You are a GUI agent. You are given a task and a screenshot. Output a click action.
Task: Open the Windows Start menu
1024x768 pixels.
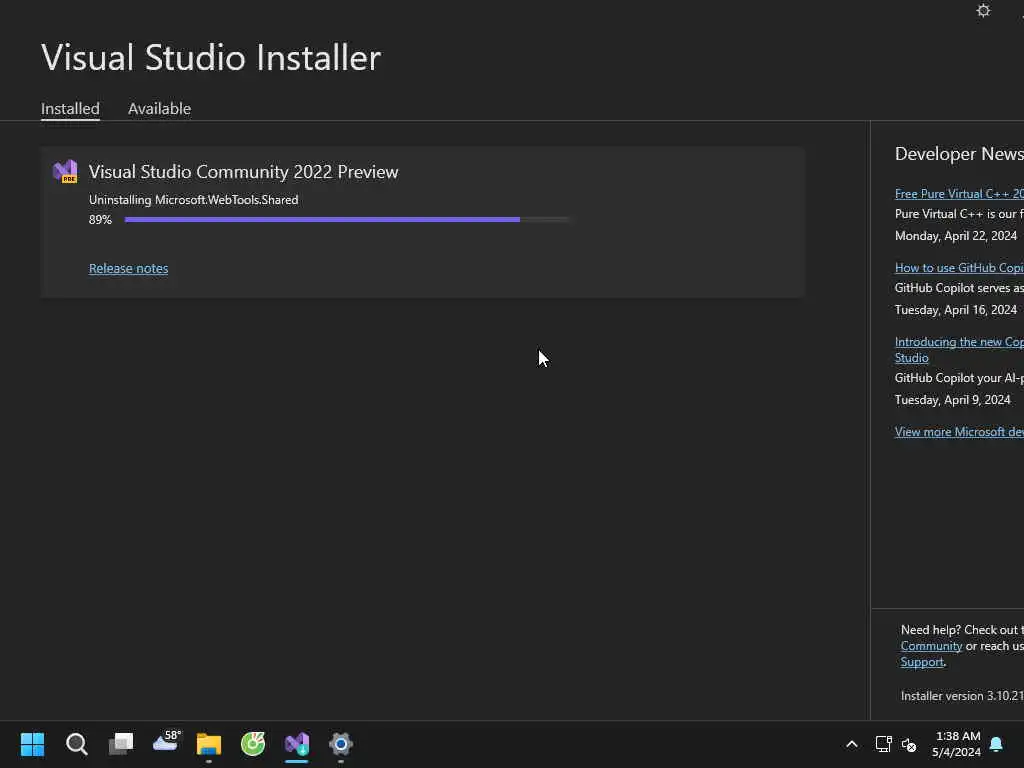pyautogui.click(x=32, y=744)
